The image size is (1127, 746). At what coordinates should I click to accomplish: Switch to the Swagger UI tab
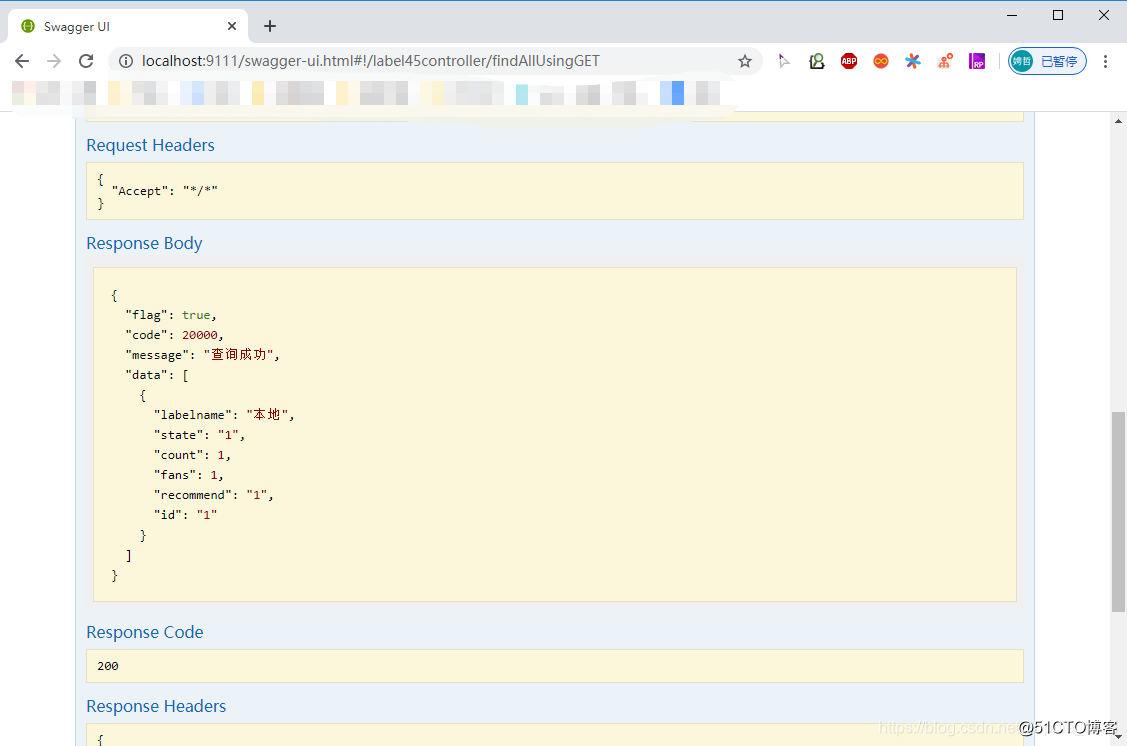[x=128, y=27]
